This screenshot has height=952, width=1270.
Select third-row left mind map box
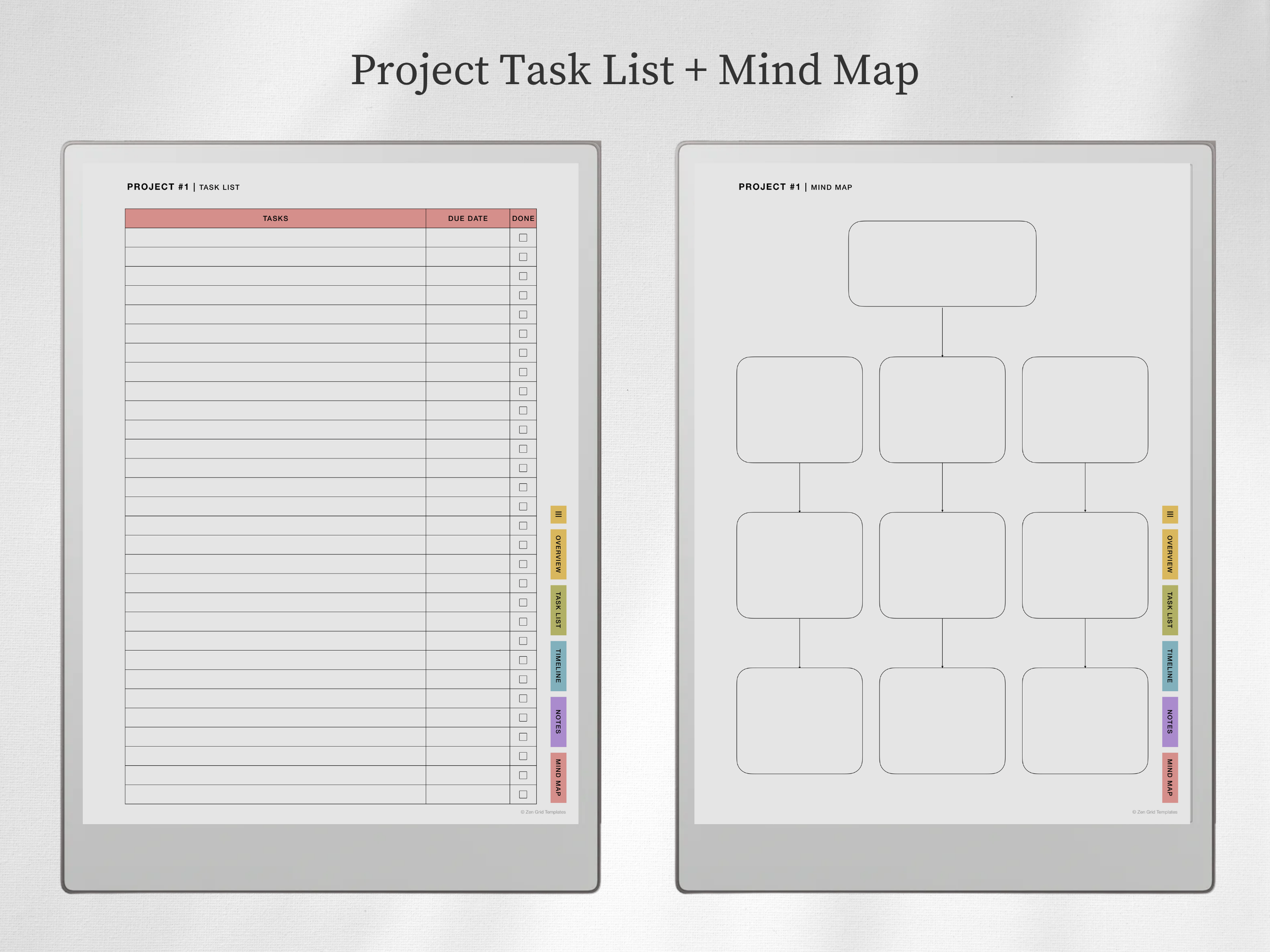tap(799, 565)
